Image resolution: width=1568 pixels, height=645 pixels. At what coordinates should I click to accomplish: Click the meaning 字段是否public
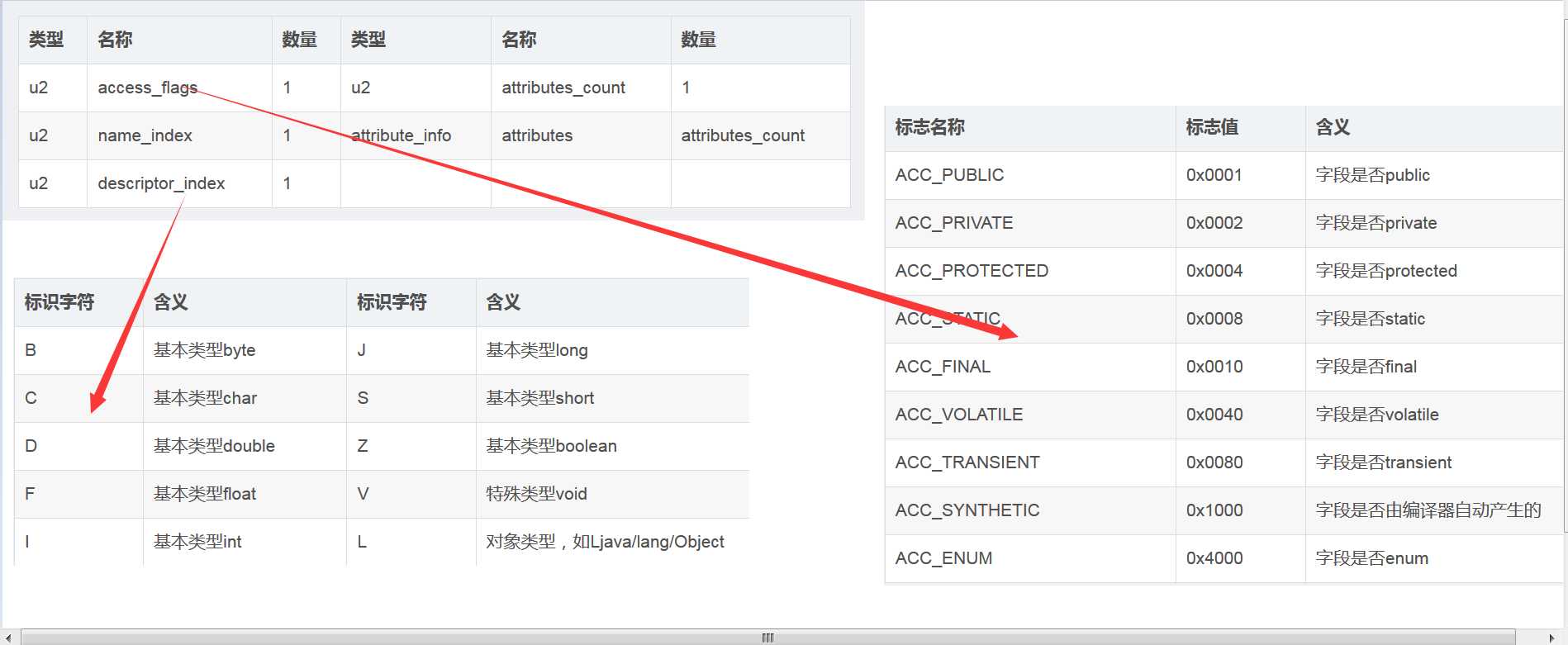pos(1372,175)
